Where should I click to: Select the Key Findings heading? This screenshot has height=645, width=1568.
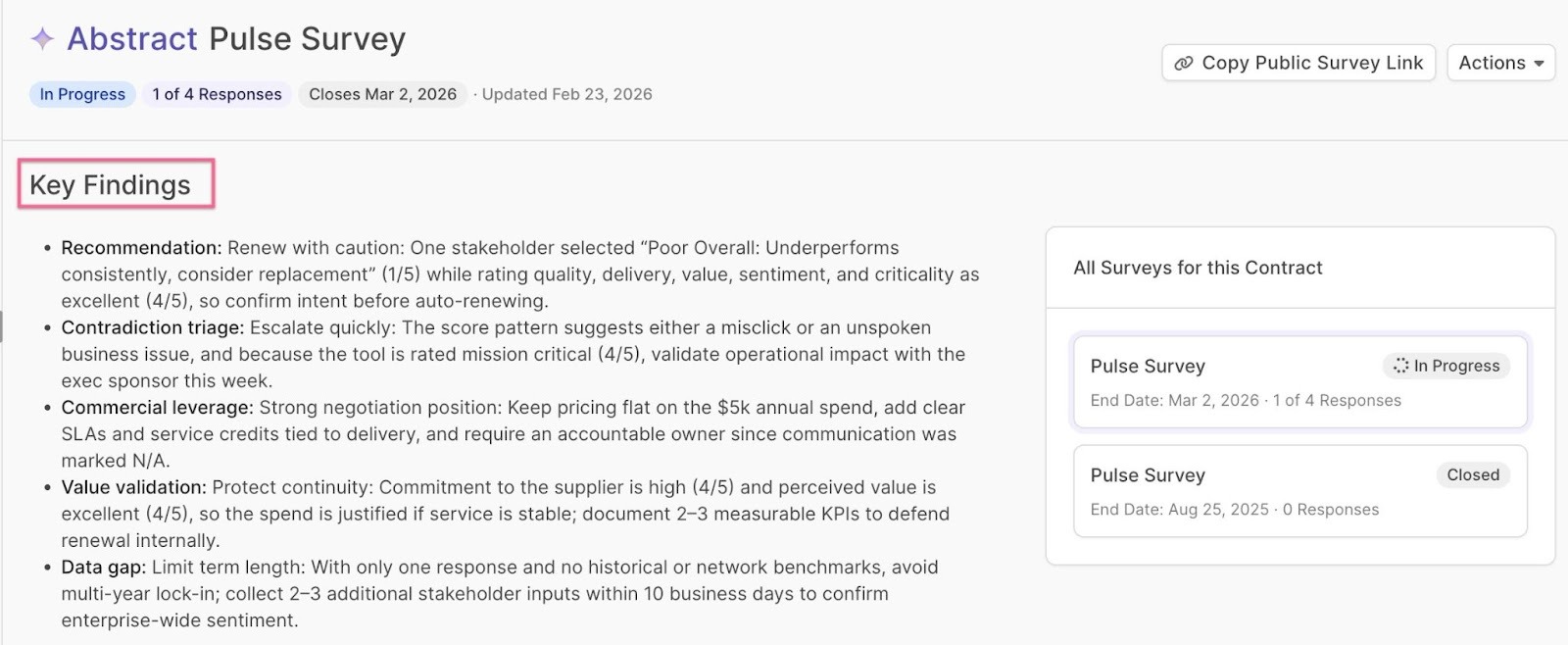(111, 184)
